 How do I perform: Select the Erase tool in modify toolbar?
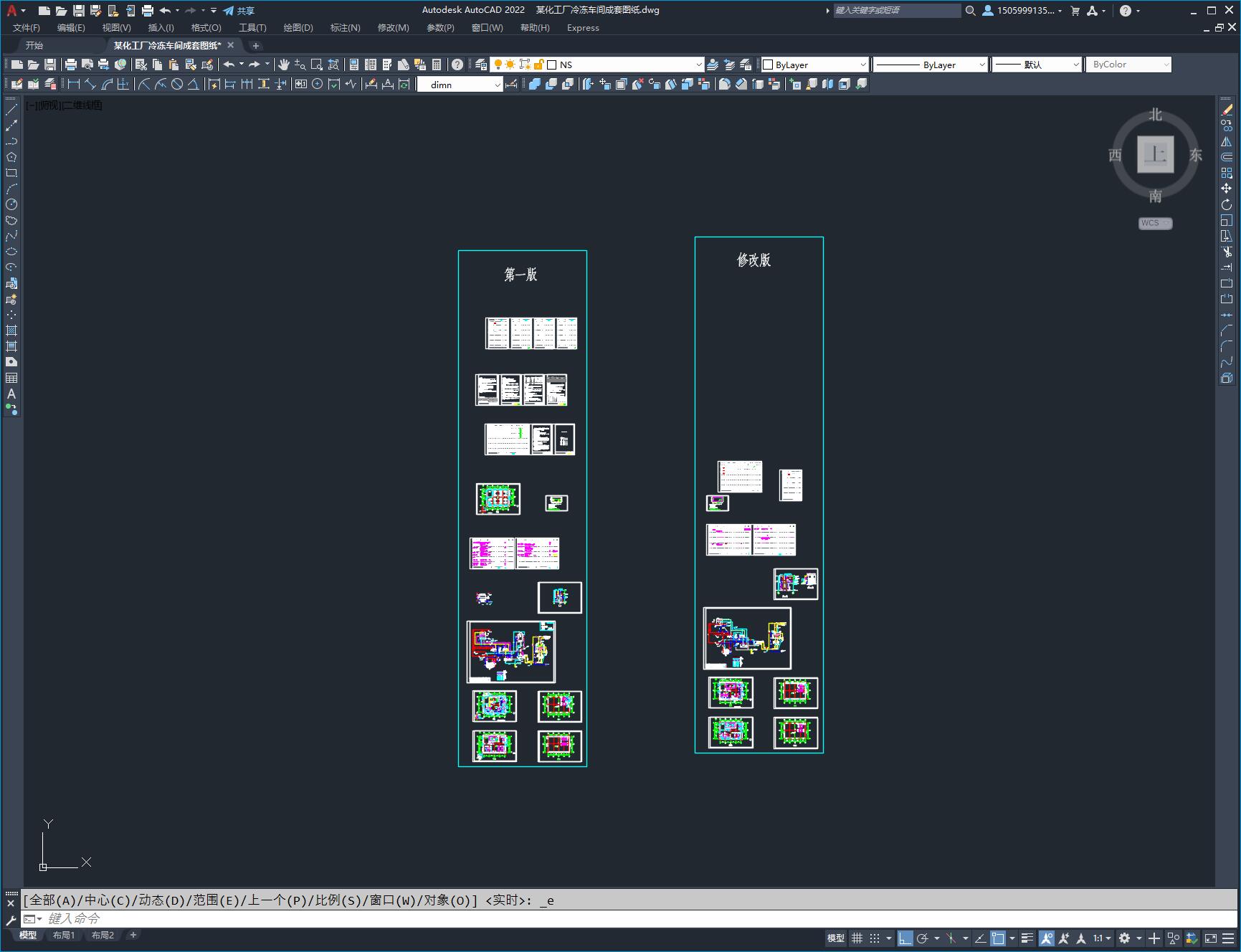pos(1227,110)
